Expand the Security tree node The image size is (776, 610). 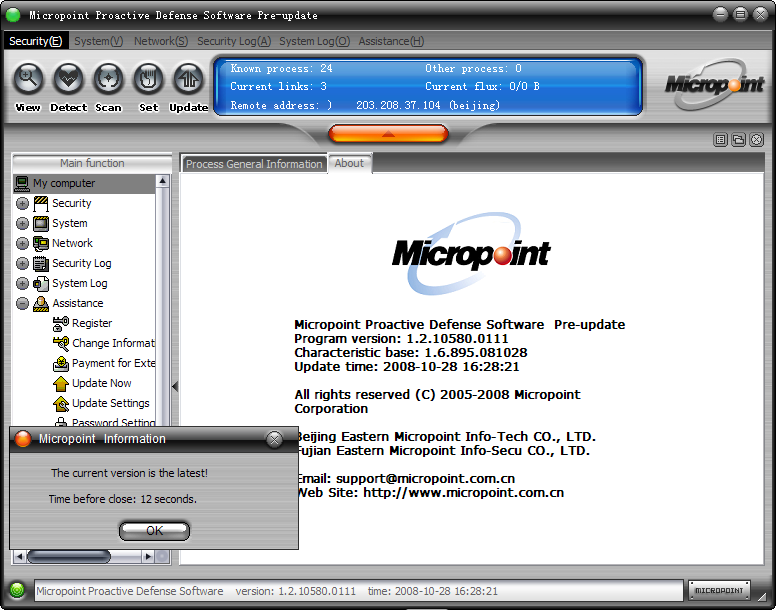coord(22,203)
